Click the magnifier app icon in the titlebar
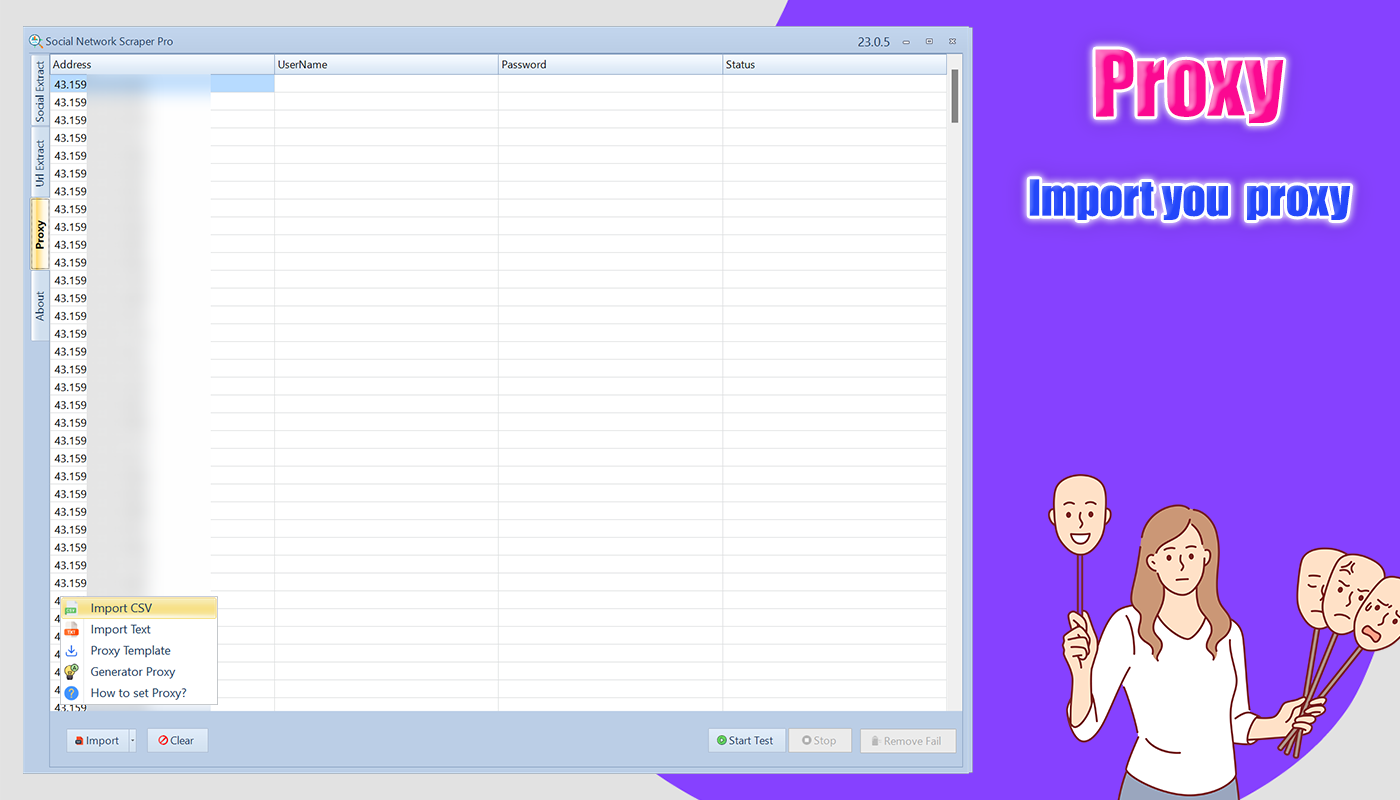This screenshot has height=800, width=1400. (x=34, y=41)
